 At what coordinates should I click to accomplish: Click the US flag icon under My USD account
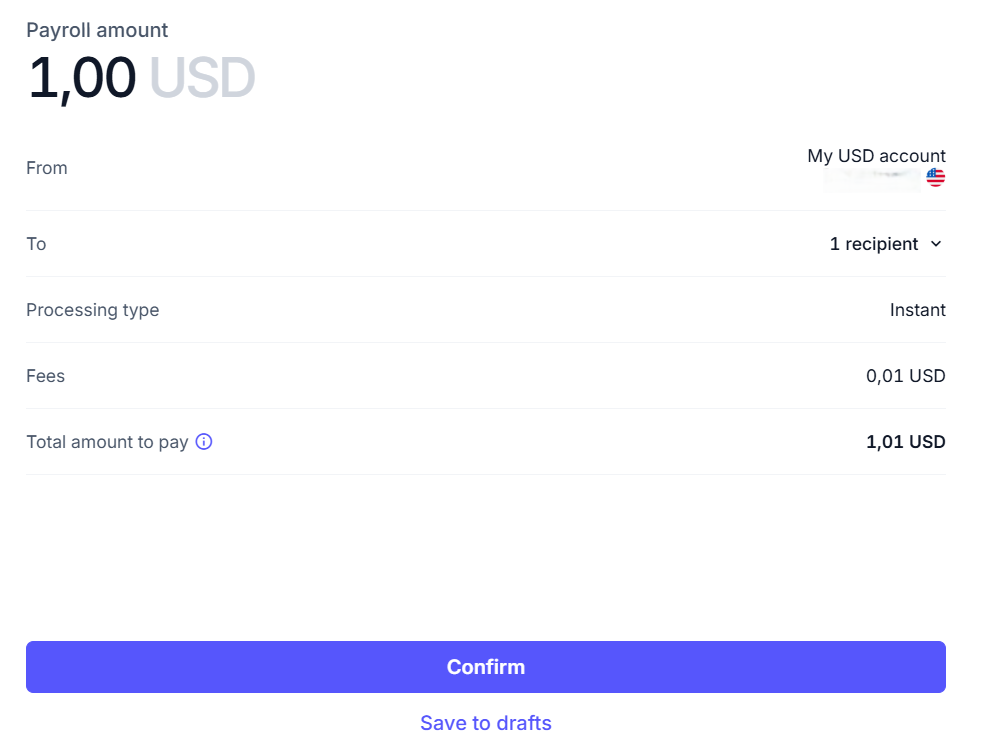tap(936, 178)
